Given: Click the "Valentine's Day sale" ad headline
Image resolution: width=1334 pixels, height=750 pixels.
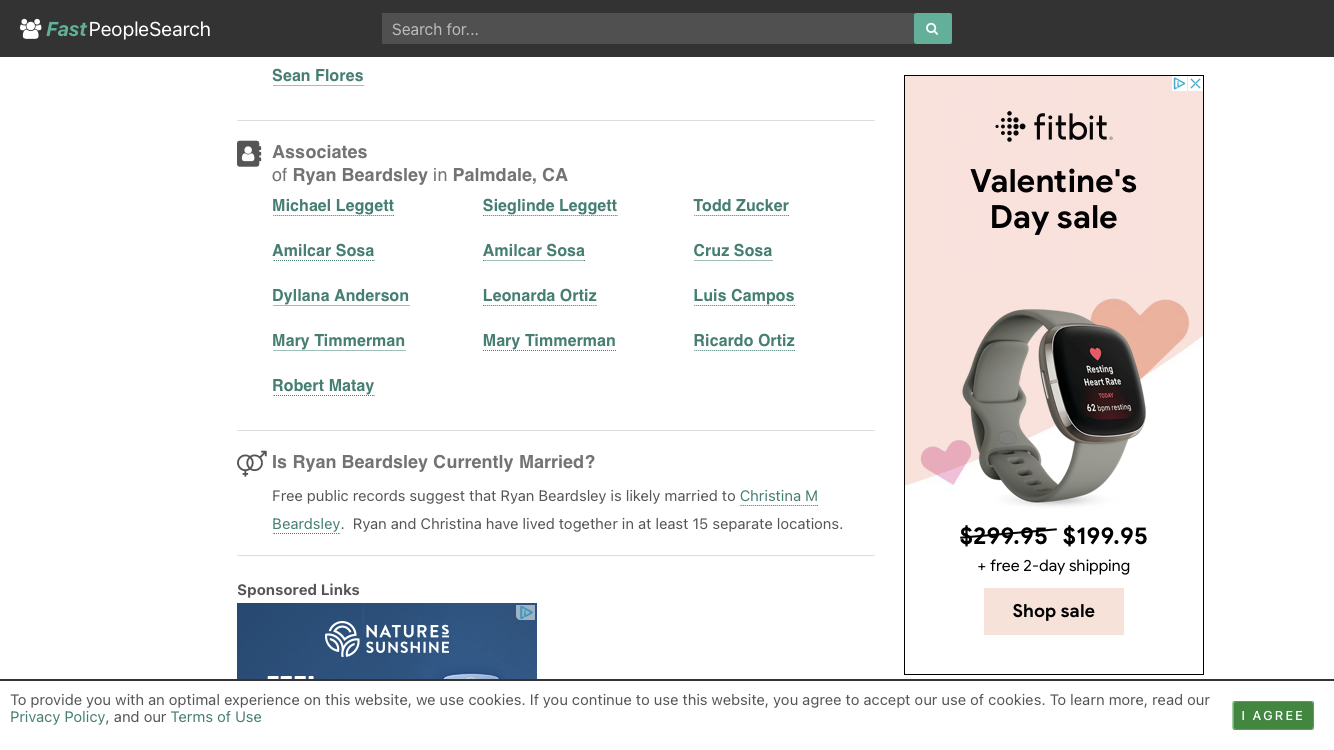Looking at the screenshot, I should click(1054, 199).
